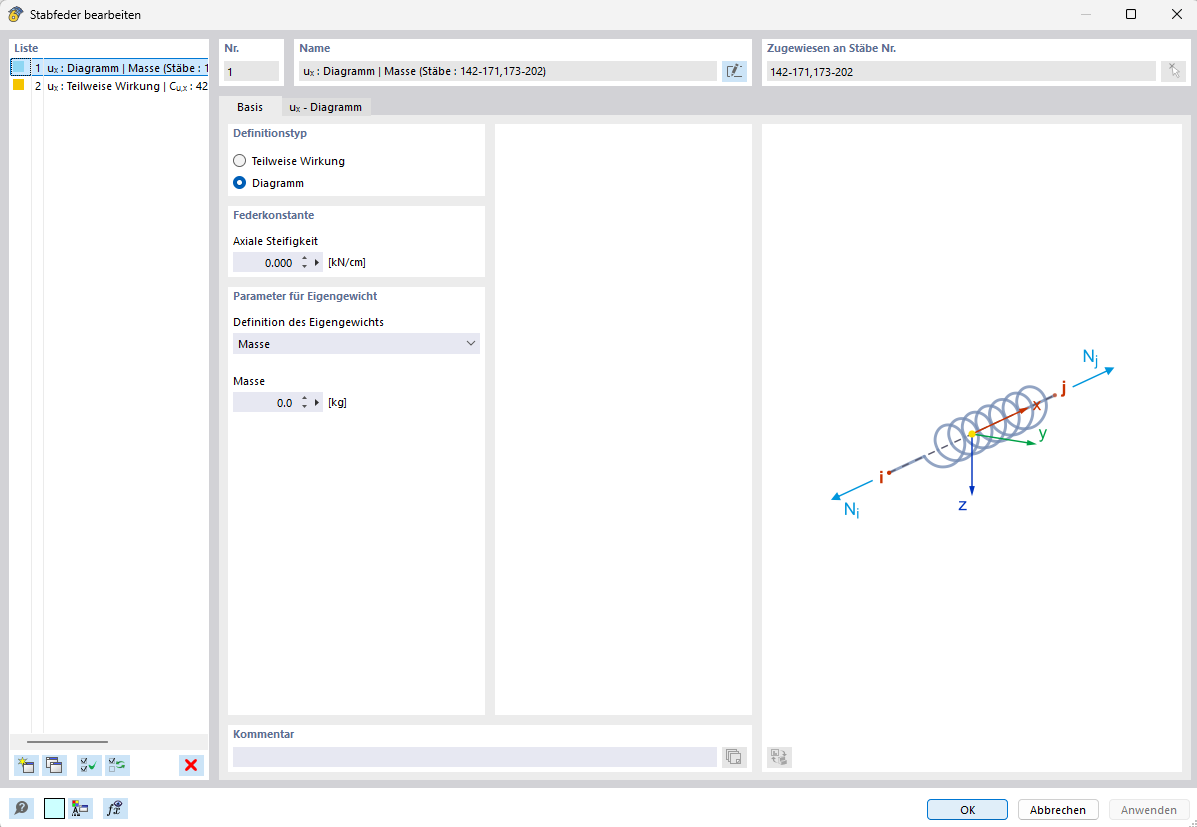Switch to the Basis tab

pyautogui.click(x=250, y=107)
